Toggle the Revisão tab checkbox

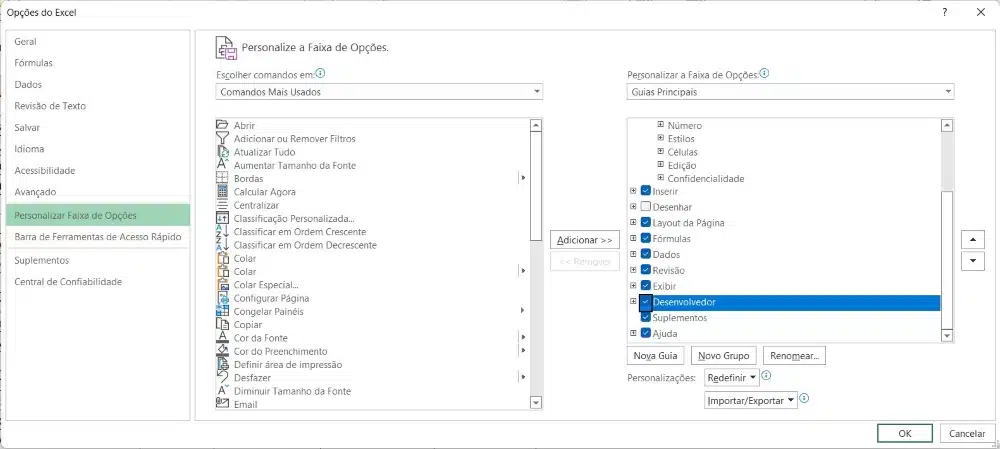pyautogui.click(x=645, y=270)
